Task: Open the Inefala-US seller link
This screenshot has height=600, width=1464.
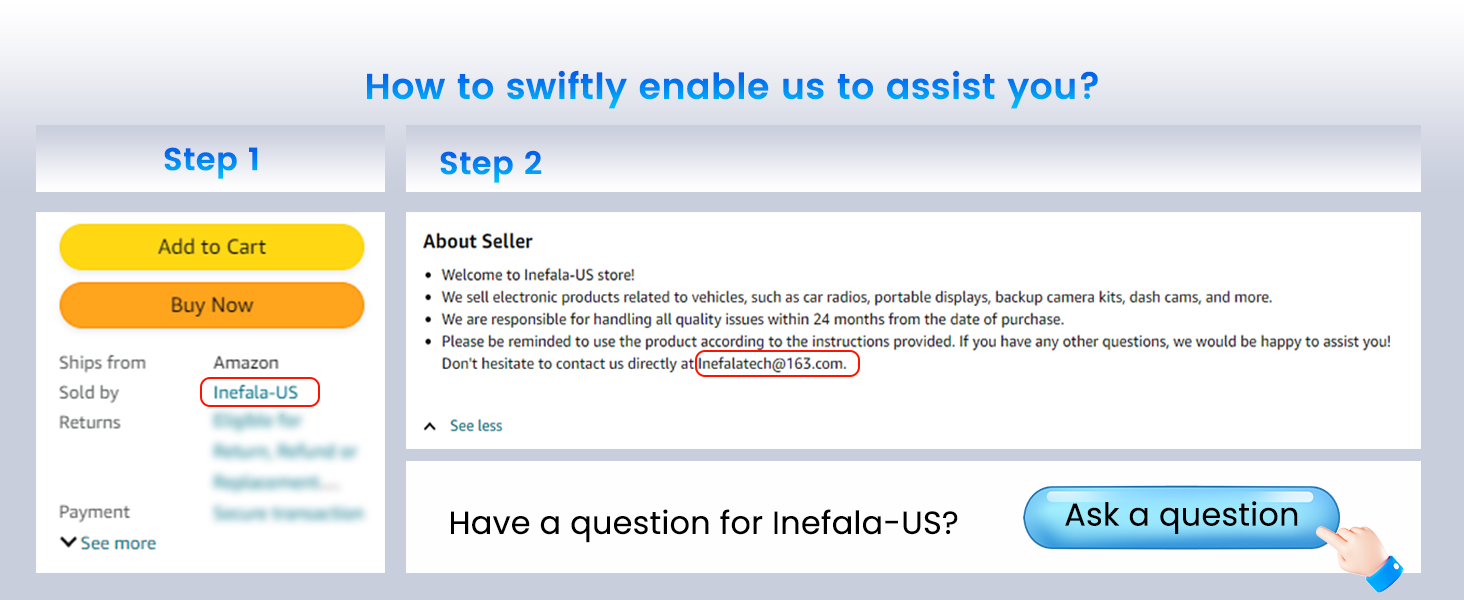Action: tap(256, 393)
